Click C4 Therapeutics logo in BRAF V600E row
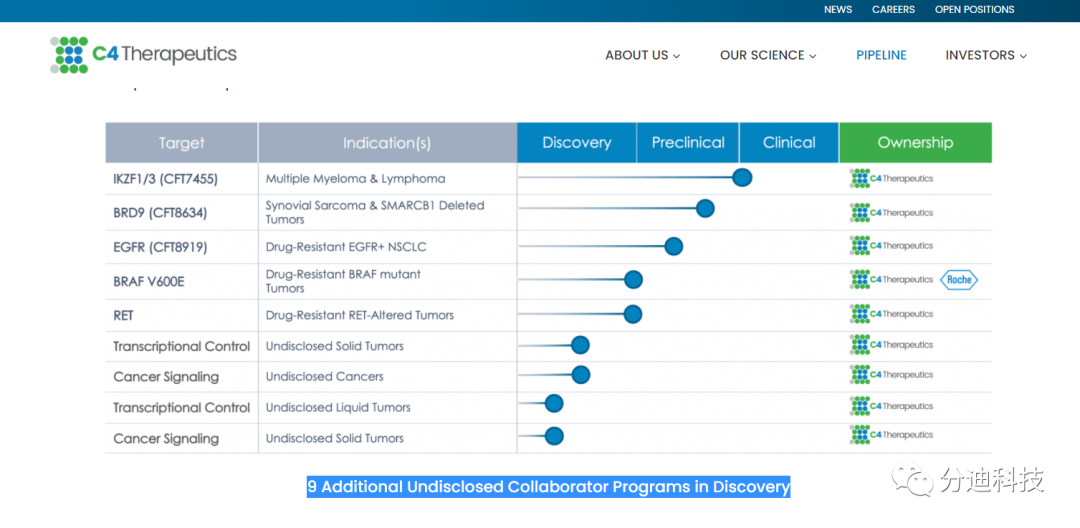Image resolution: width=1080 pixels, height=528 pixels. pyautogui.click(x=892, y=279)
